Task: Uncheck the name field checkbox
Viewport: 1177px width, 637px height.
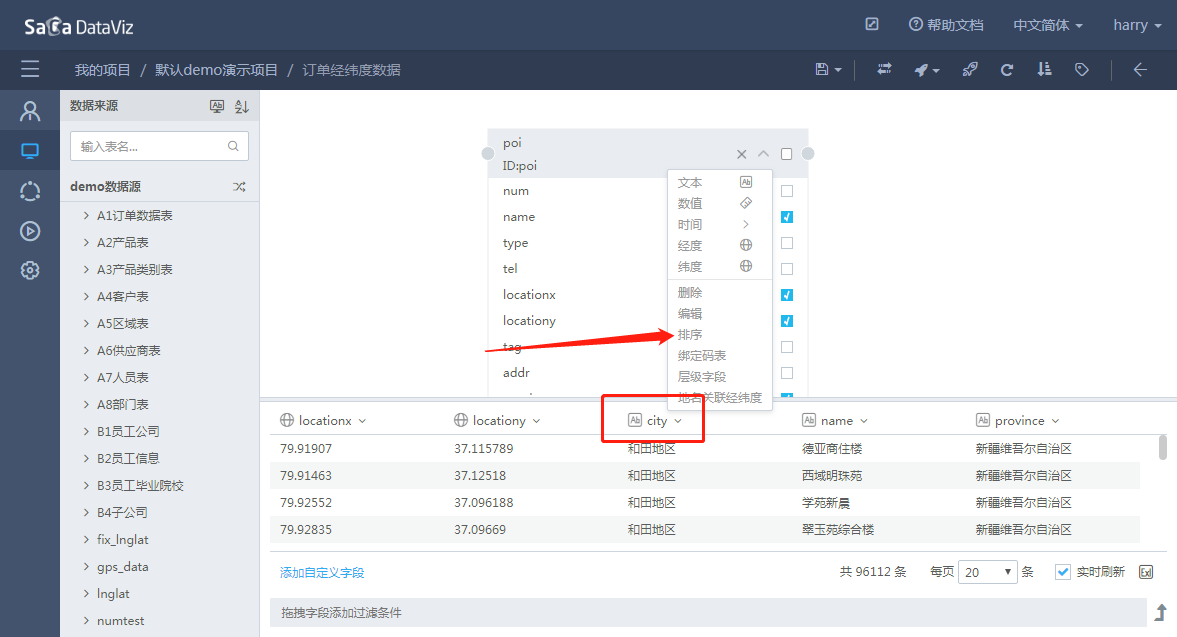Action: [787, 217]
